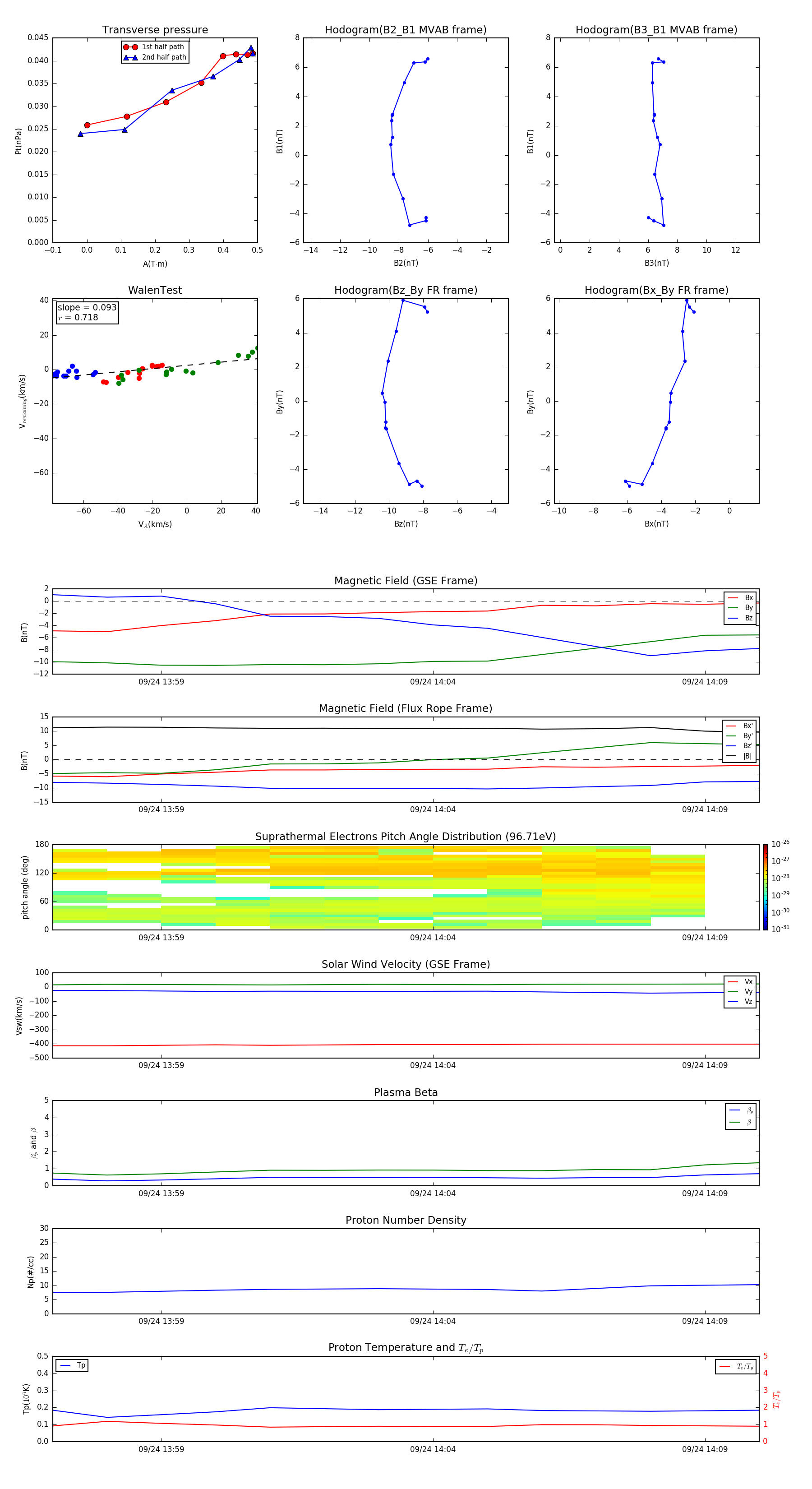Click the 'Plasma Beta' title
Viewport: 812px width, 1489px height.
pos(406,1093)
